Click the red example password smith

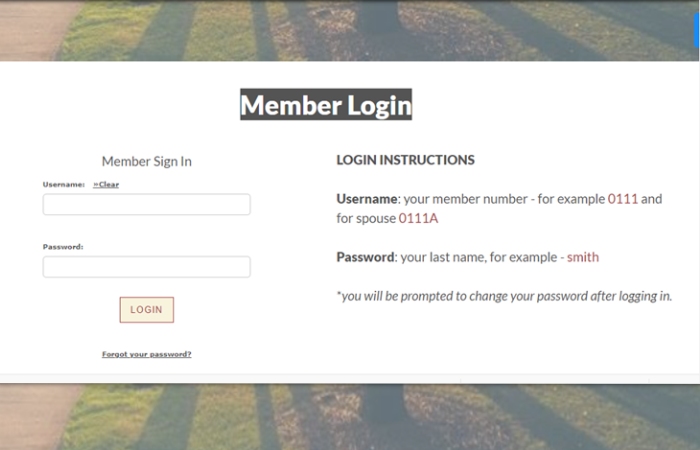tap(583, 257)
